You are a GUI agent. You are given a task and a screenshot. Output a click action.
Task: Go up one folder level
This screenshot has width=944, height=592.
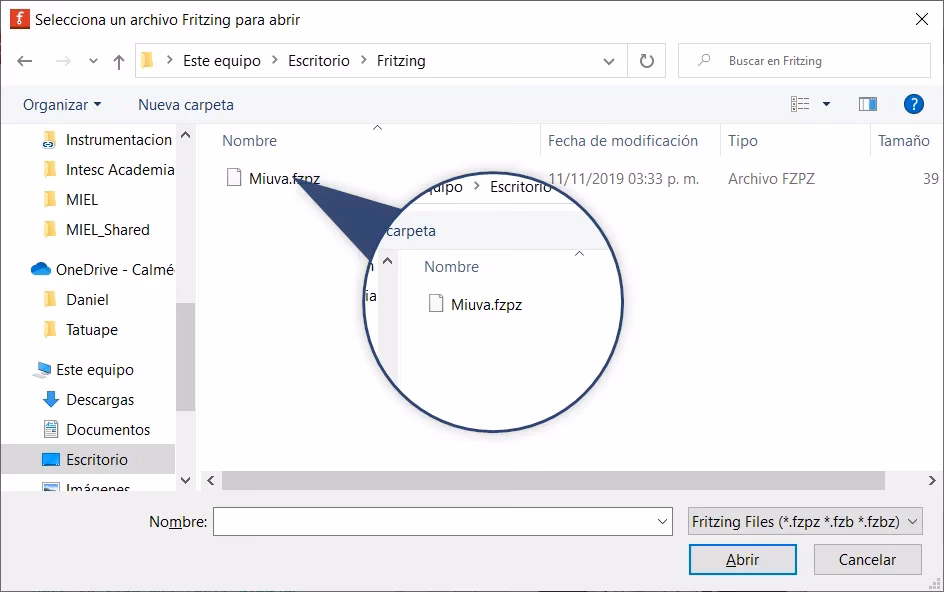119,61
